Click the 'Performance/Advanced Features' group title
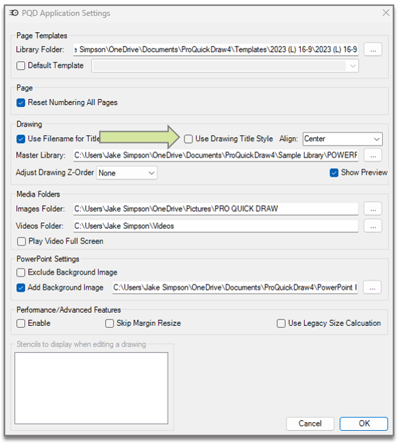 point(68,310)
